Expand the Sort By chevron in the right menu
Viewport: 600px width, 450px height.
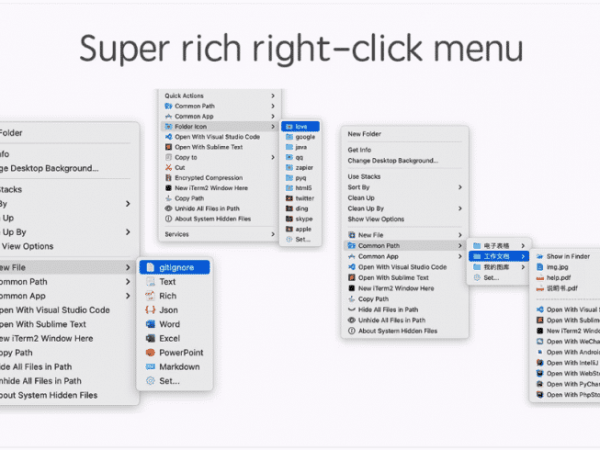tap(460, 187)
